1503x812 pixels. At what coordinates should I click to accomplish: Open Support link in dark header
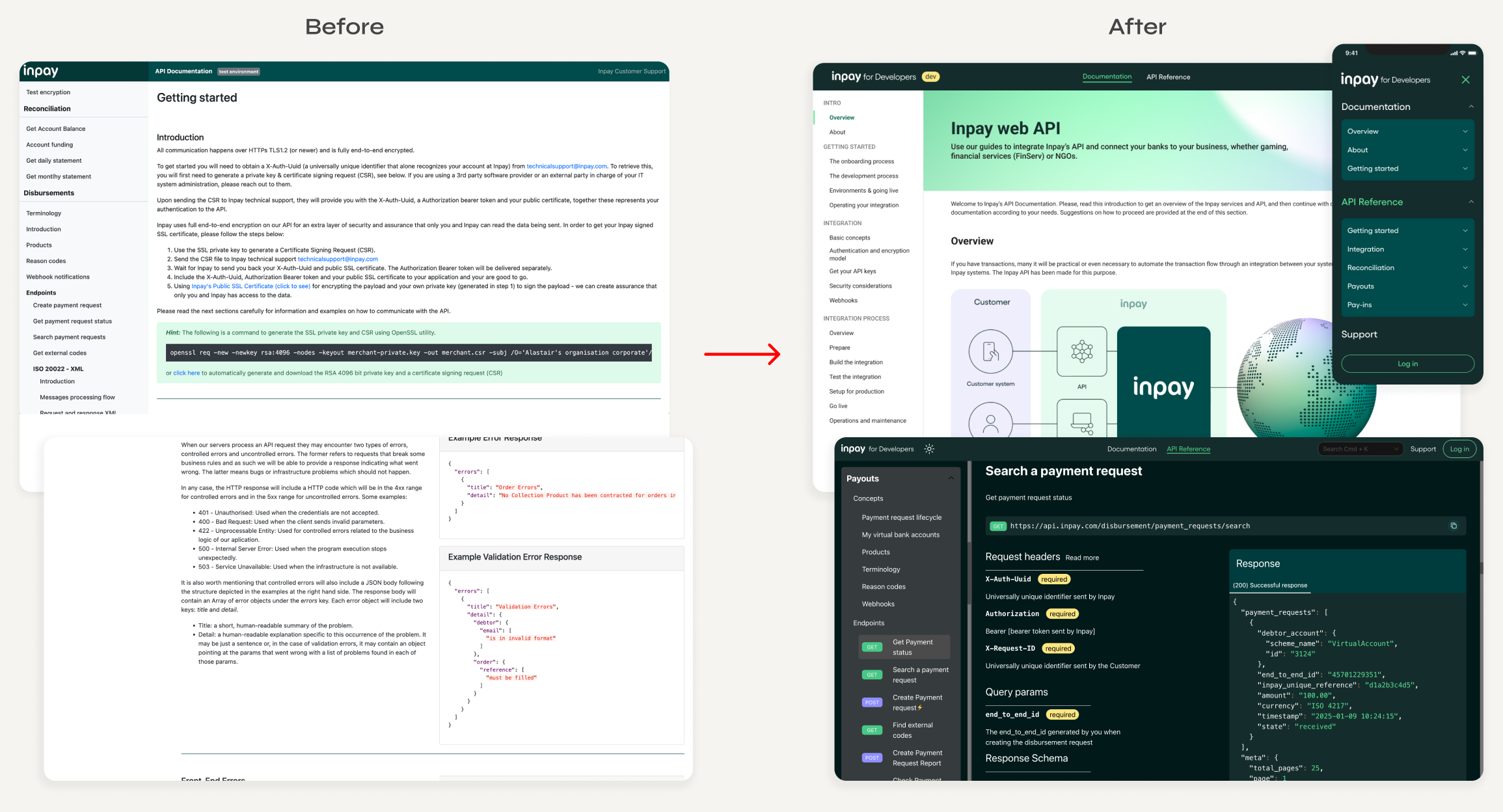pyautogui.click(x=1423, y=449)
